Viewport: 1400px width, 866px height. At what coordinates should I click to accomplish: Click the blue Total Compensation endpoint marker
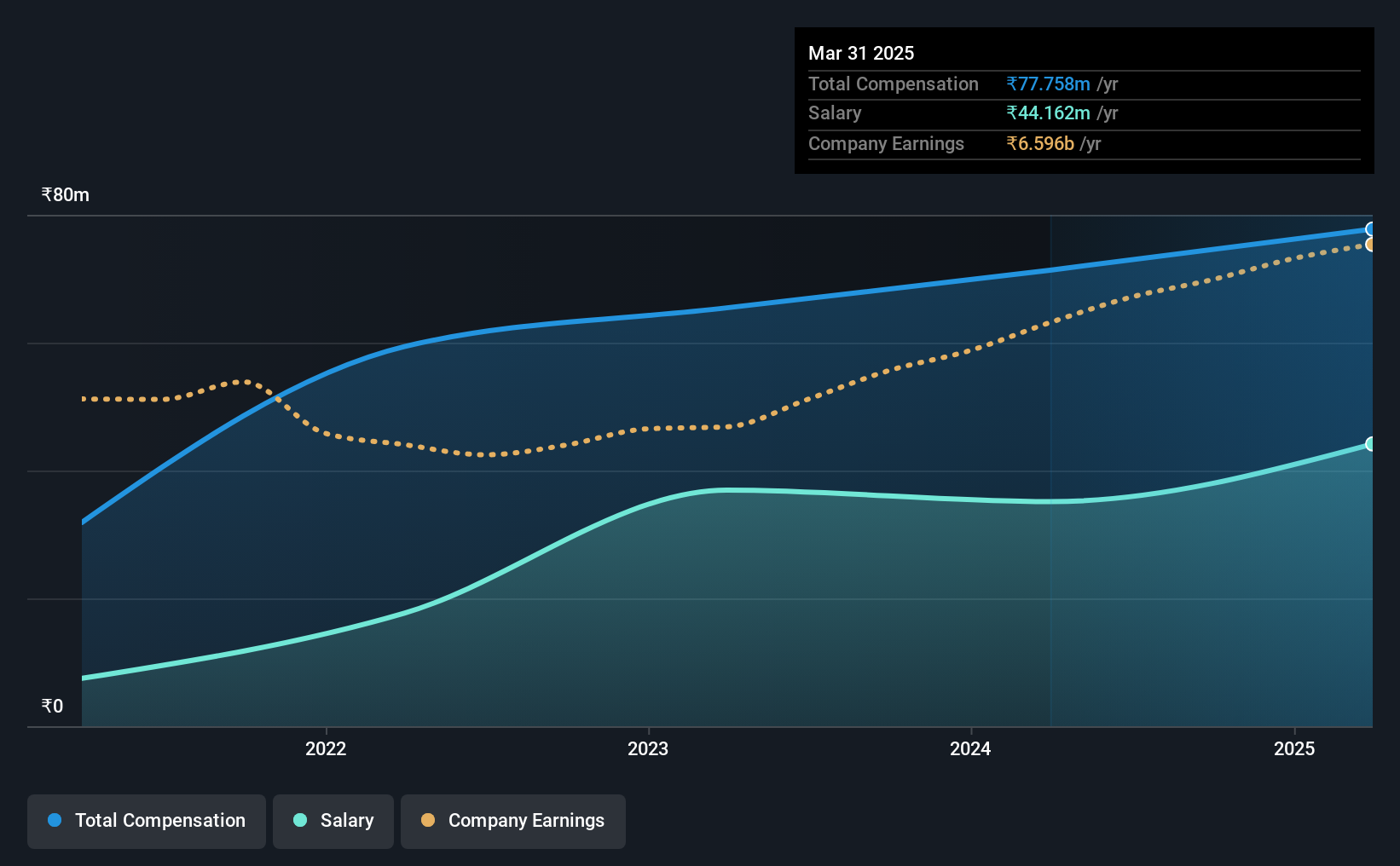point(1370,229)
